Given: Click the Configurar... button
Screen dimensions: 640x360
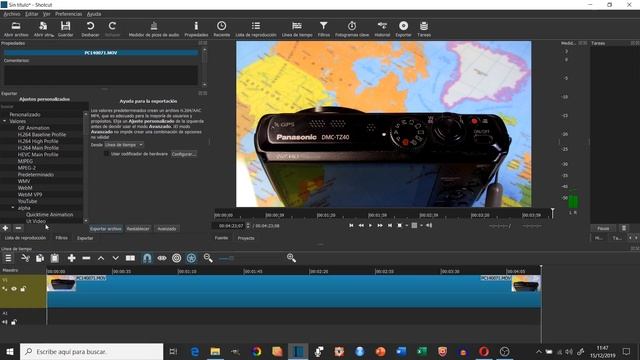Looking at the screenshot, I should coord(184,154).
